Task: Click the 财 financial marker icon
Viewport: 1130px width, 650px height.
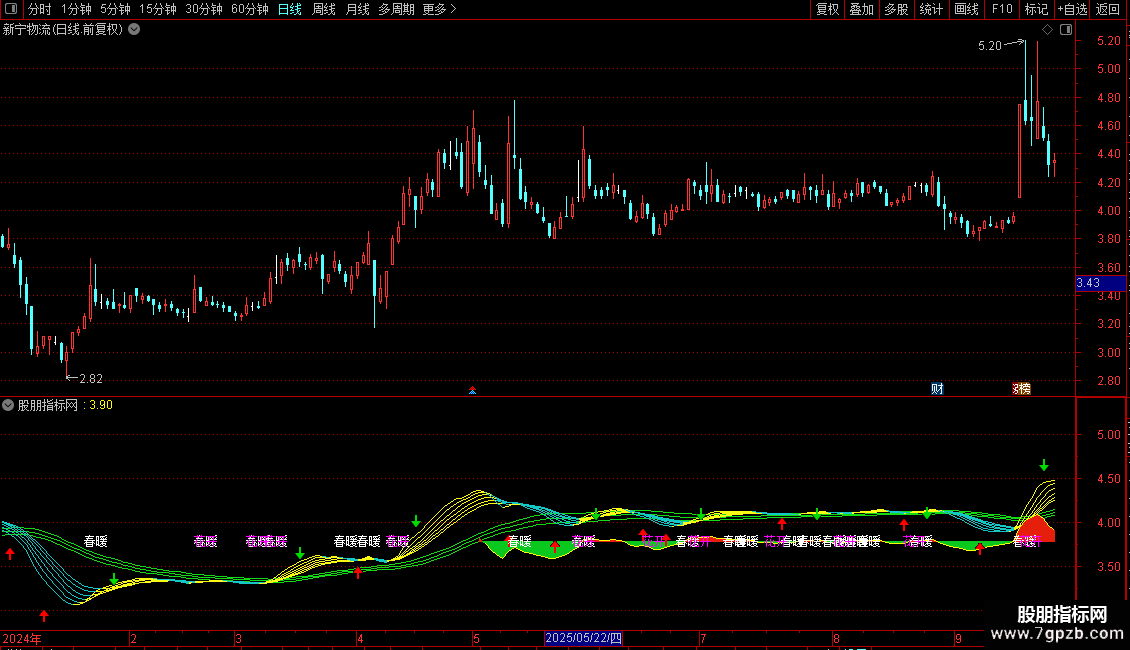Action: pyautogui.click(x=937, y=389)
